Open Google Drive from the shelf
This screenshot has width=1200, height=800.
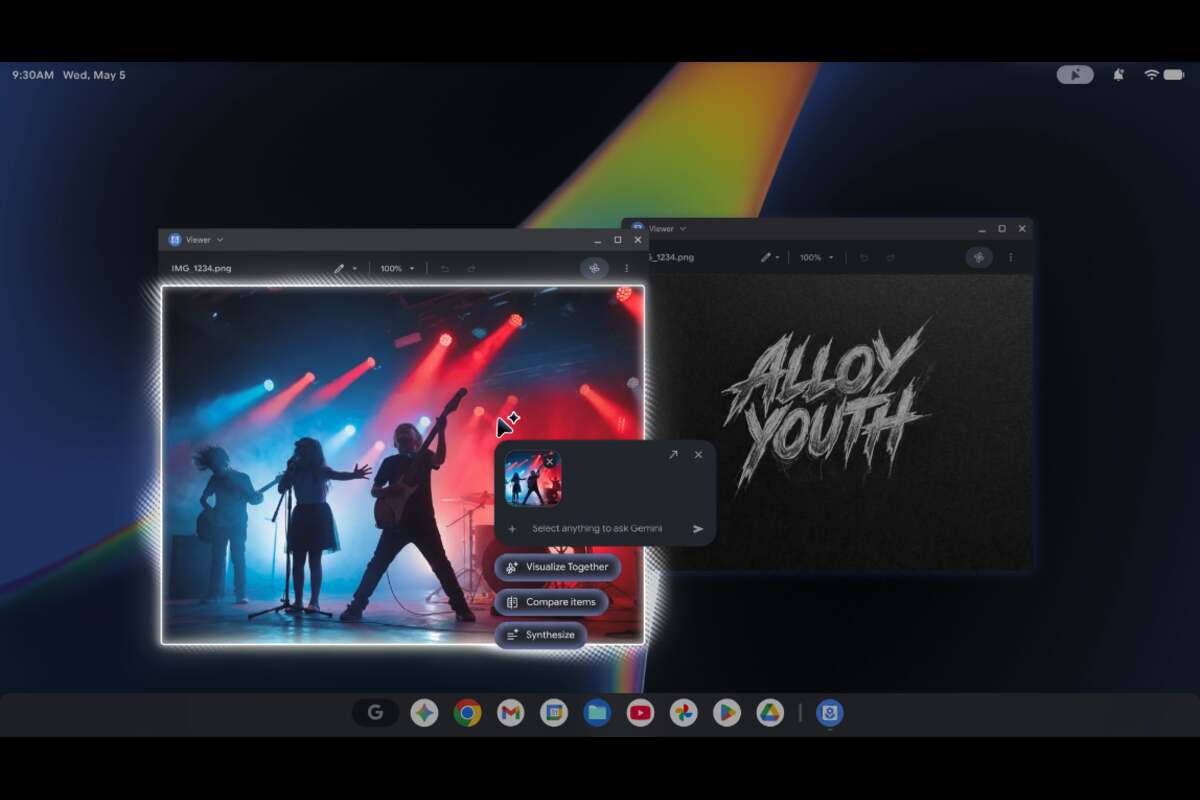tap(769, 713)
